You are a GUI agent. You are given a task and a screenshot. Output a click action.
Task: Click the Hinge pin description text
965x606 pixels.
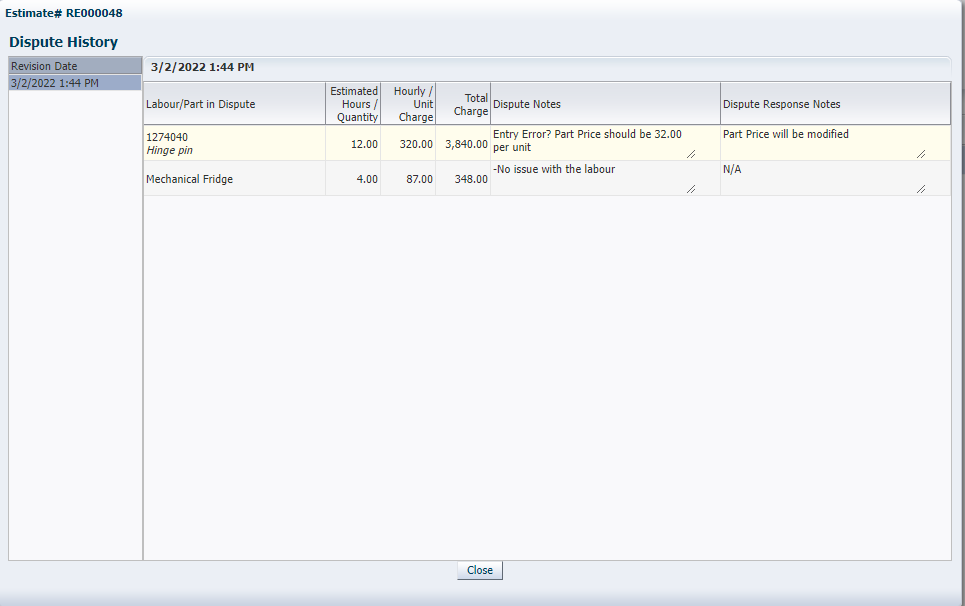click(x=169, y=150)
